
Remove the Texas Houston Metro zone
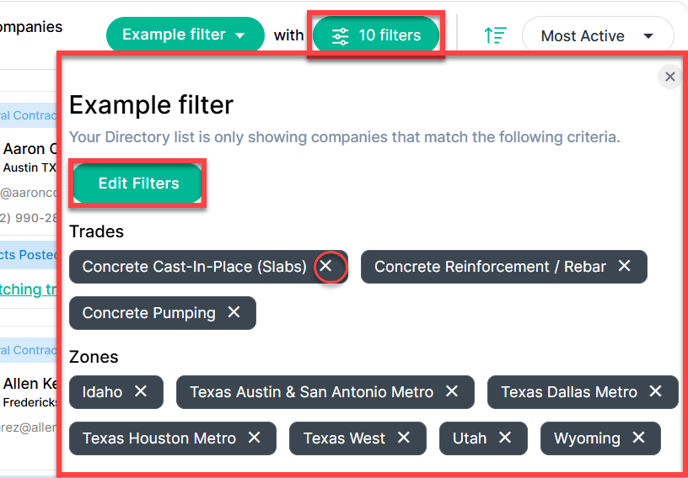point(254,438)
